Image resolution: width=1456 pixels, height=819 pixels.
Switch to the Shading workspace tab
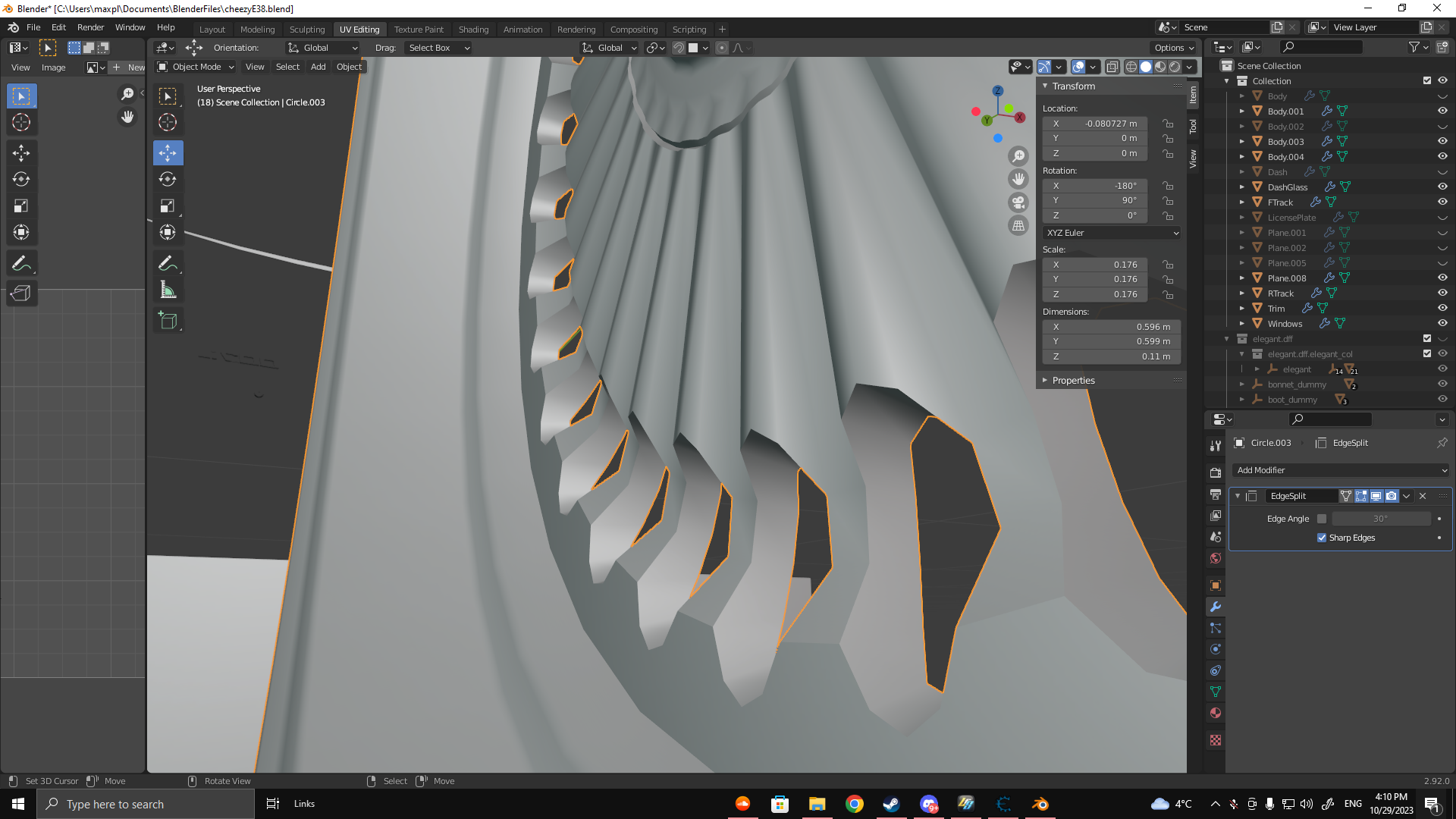(473, 30)
